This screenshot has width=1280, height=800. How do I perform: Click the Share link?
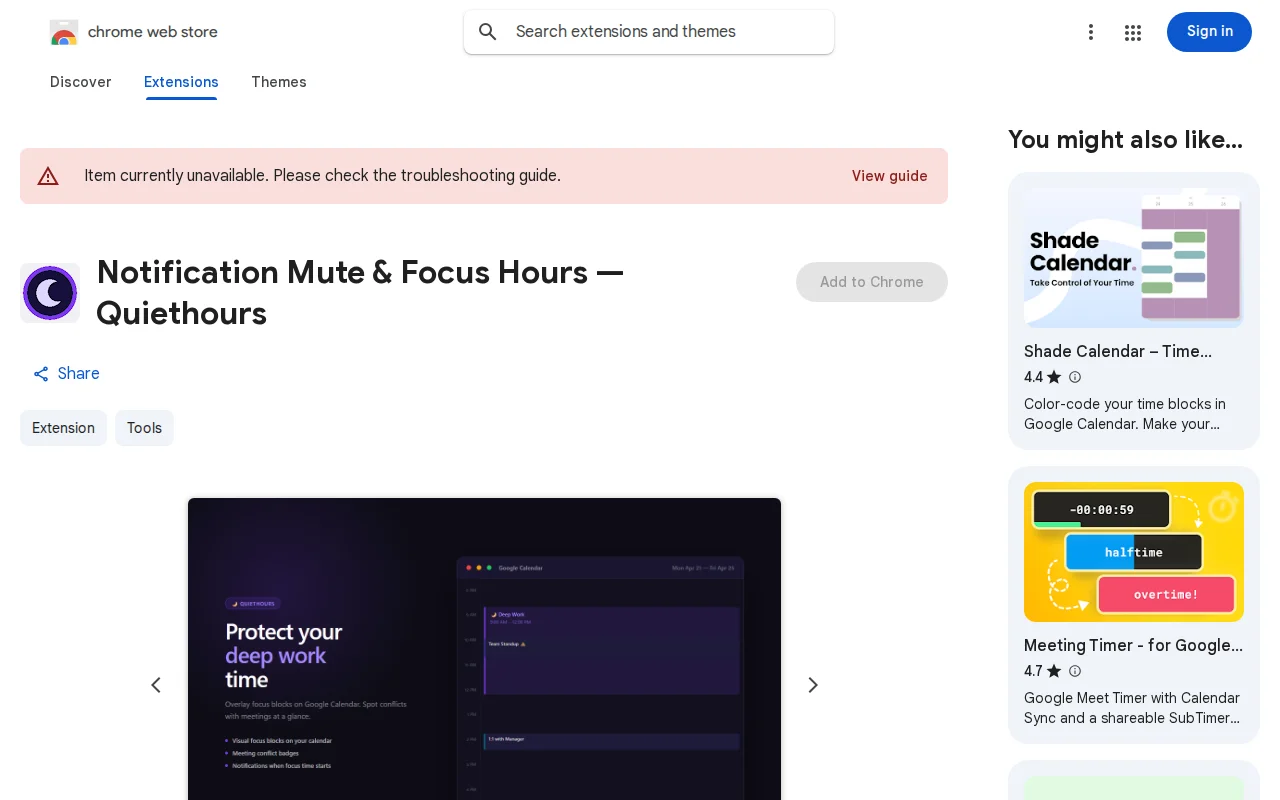click(66, 374)
